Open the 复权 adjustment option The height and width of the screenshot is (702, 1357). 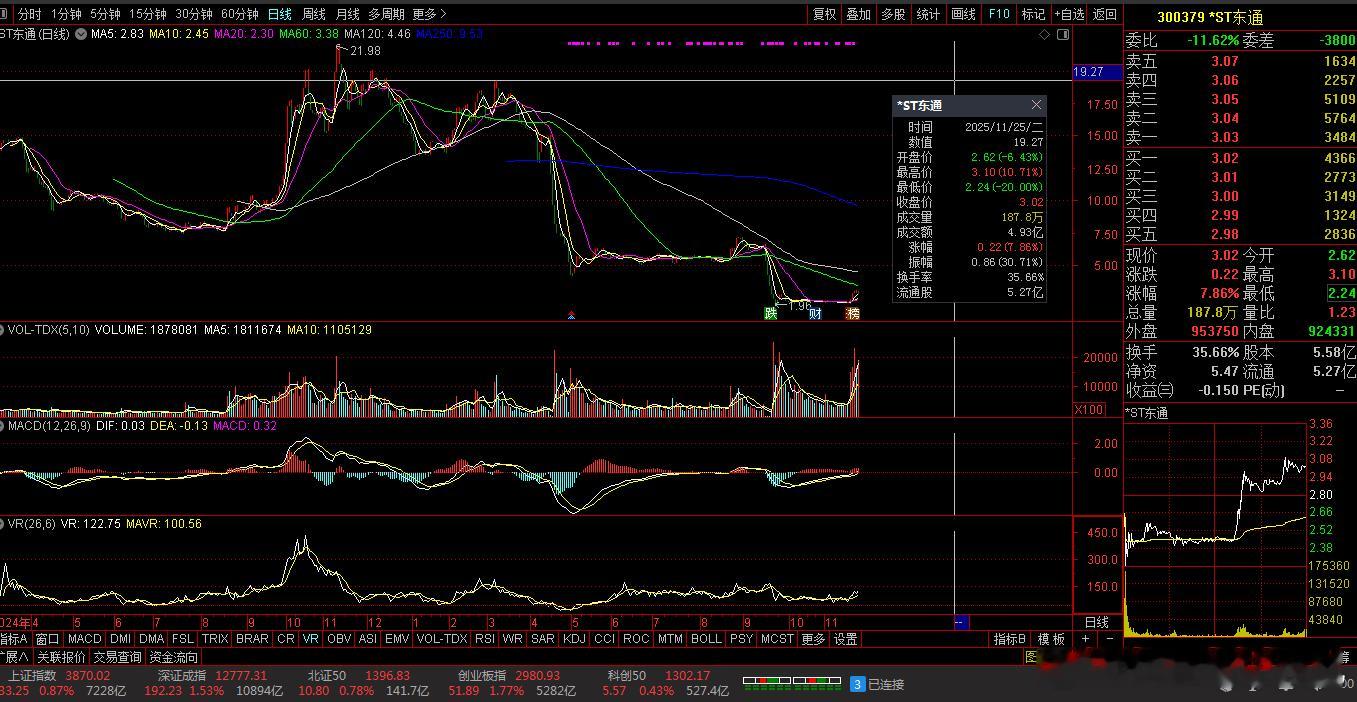point(824,14)
